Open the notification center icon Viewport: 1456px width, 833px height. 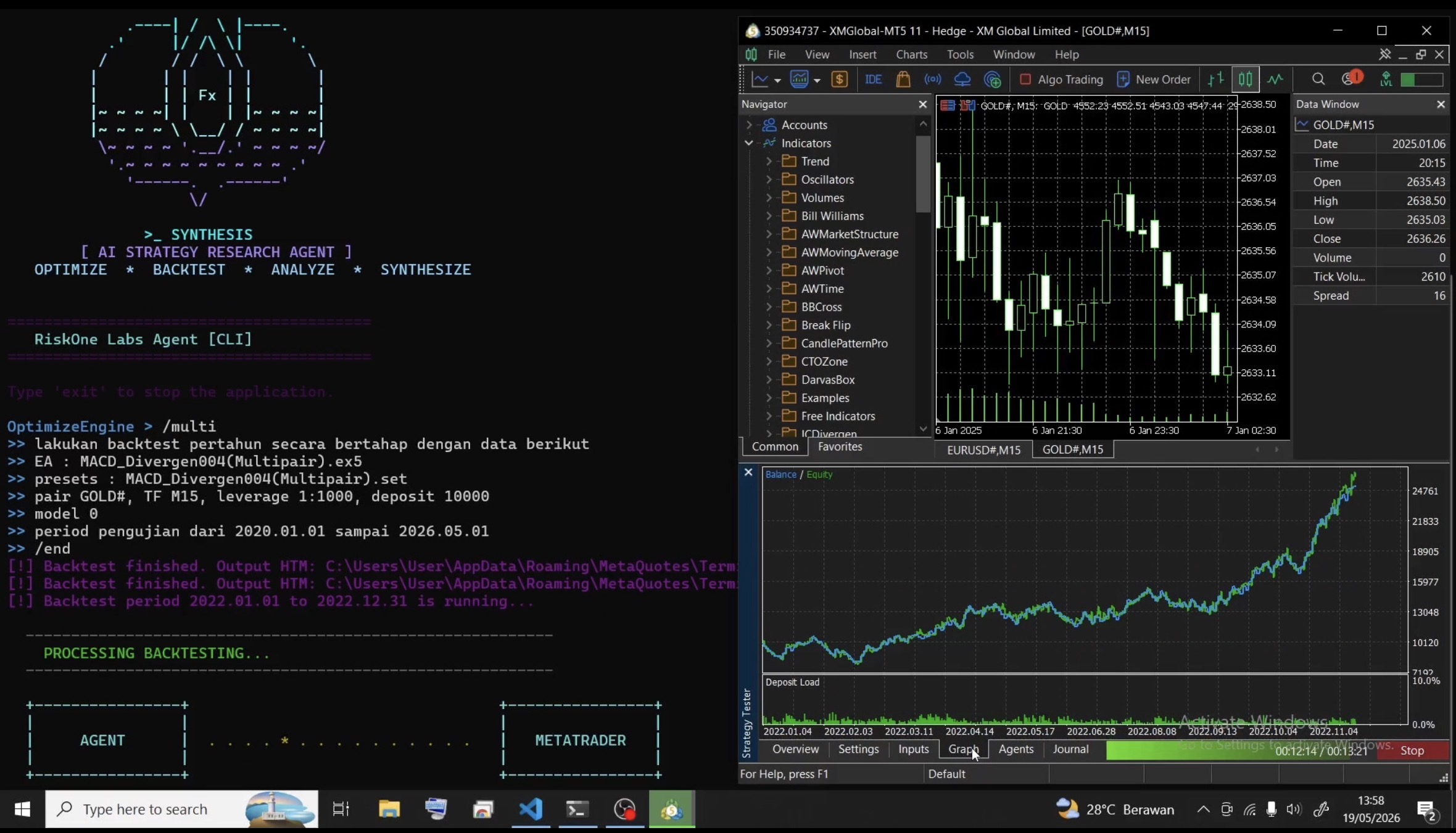tap(1427, 810)
